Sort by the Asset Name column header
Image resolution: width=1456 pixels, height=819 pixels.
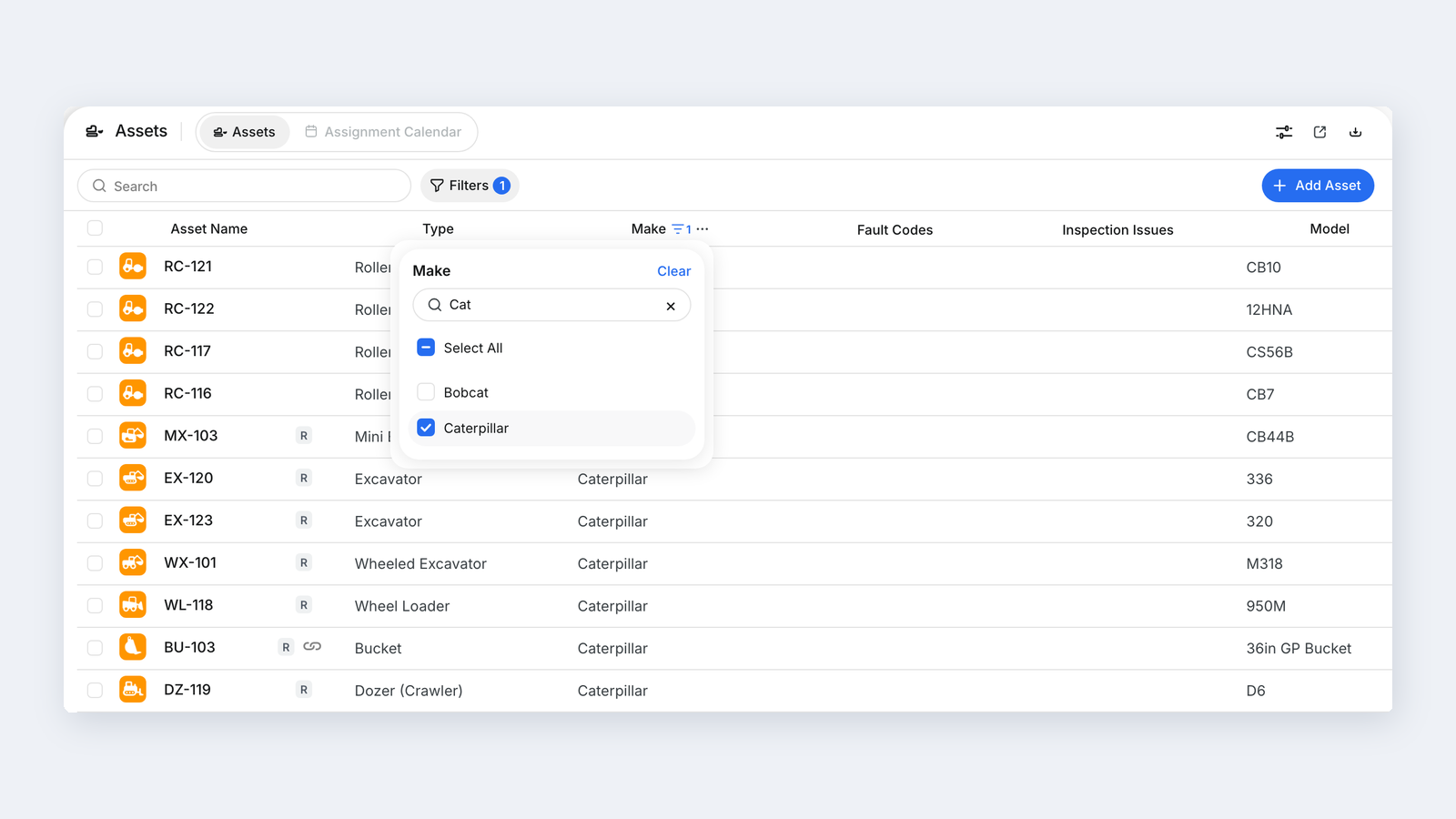[x=209, y=229]
